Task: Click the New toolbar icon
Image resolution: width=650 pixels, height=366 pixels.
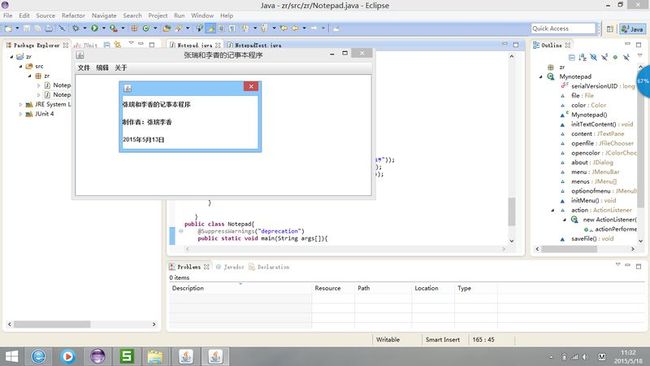Action: [x=8, y=28]
